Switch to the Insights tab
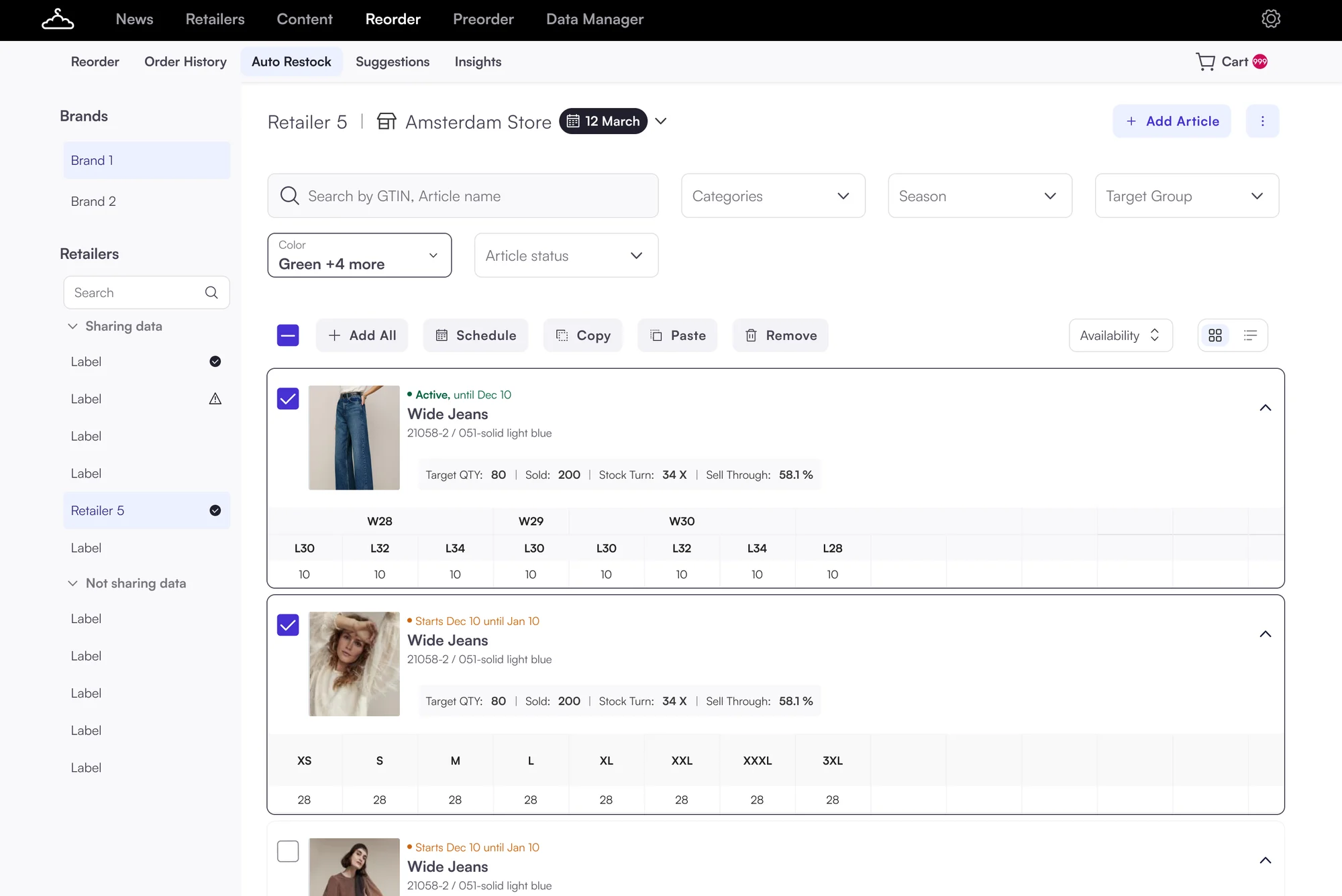The image size is (1342, 896). (478, 62)
